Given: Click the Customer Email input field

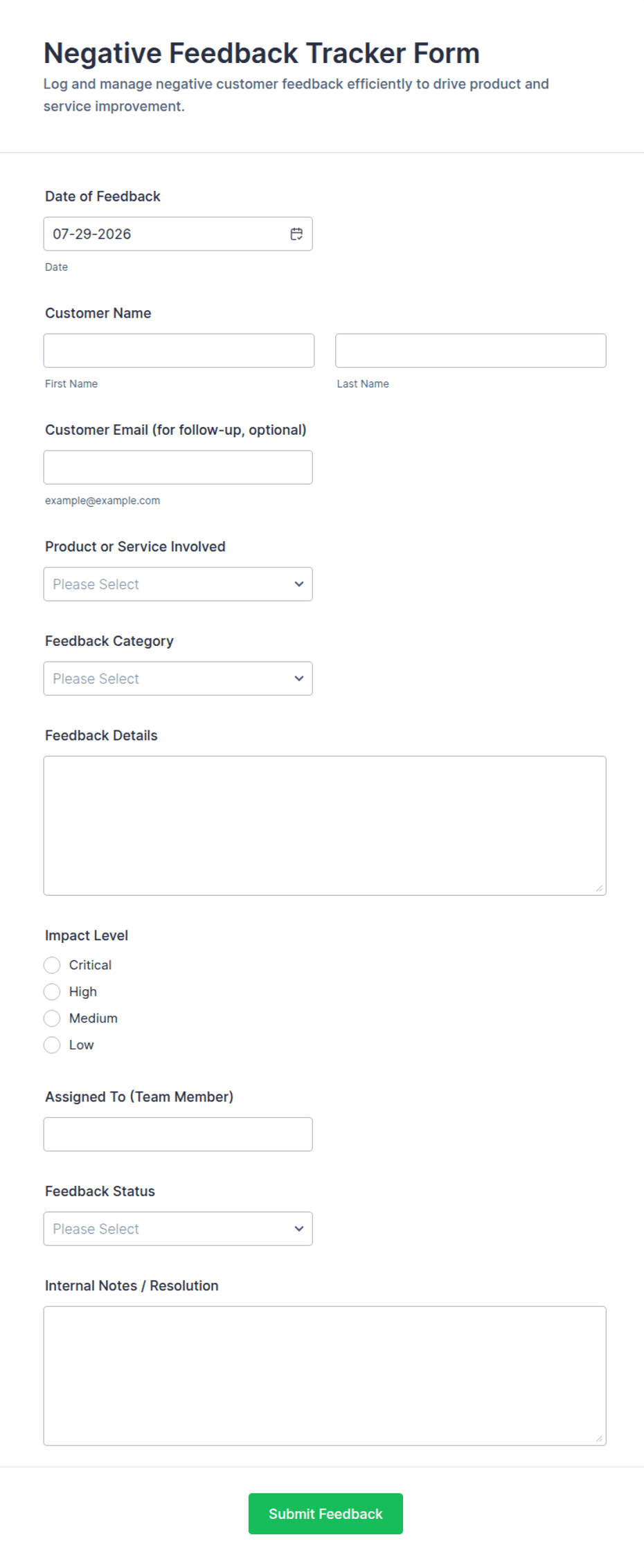Looking at the screenshot, I should [x=178, y=467].
